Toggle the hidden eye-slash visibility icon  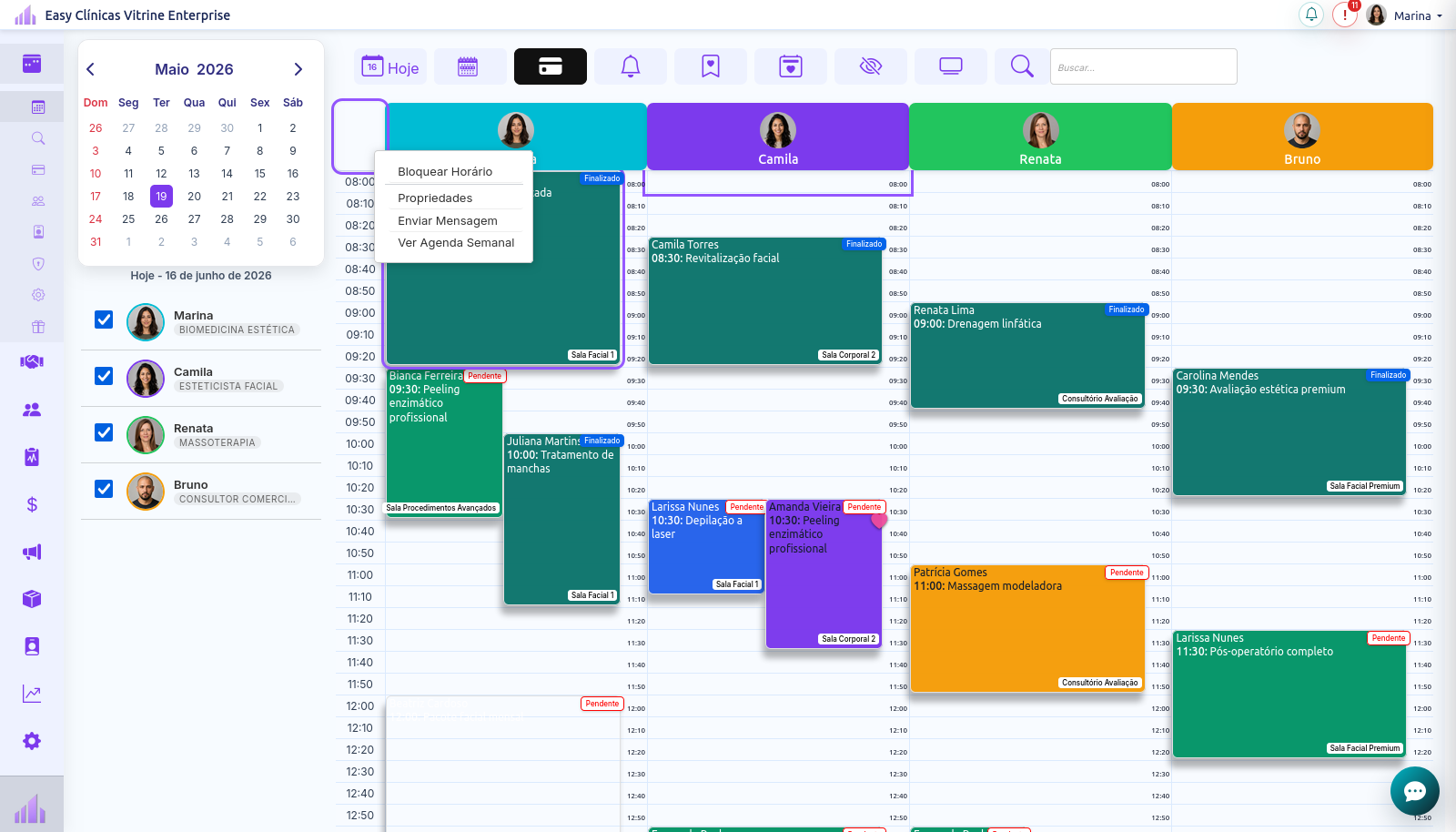pos(871,66)
